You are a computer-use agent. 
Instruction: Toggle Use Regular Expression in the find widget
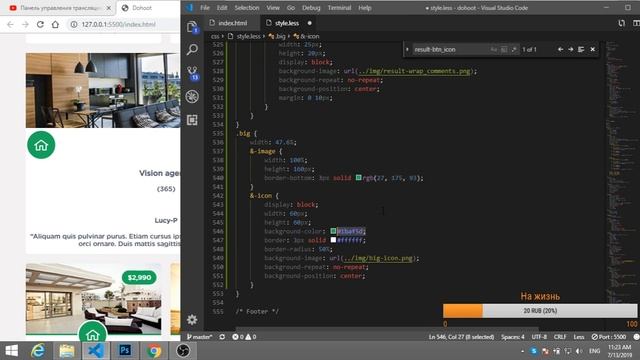coord(514,49)
